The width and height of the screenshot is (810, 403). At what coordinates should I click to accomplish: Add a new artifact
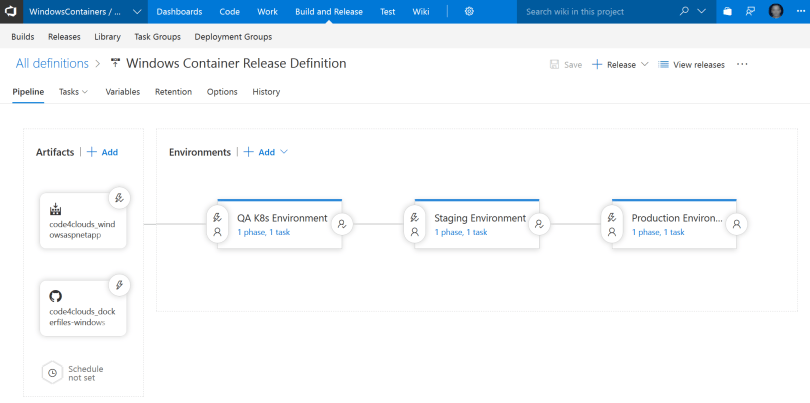(x=102, y=152)
